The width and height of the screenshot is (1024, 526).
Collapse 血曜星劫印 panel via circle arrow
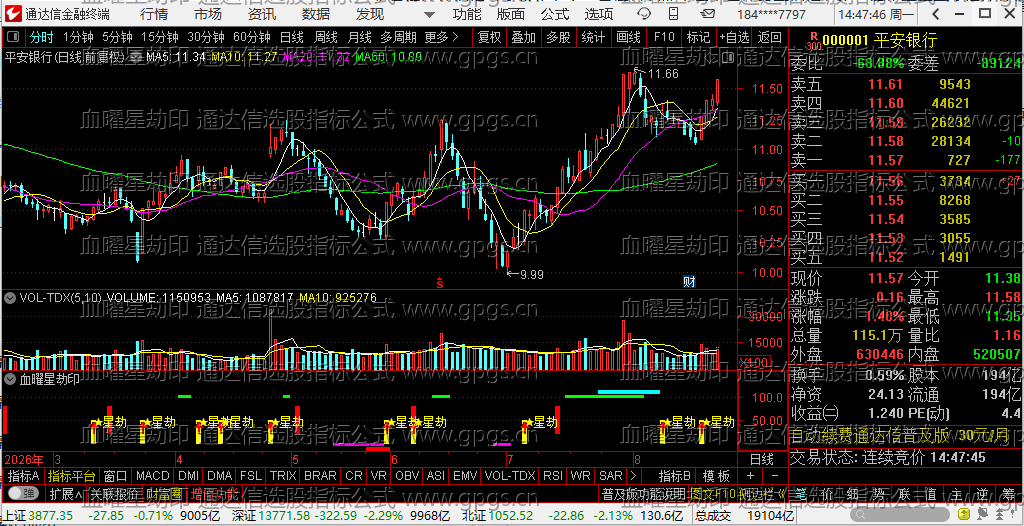click(x=10, y=378)
